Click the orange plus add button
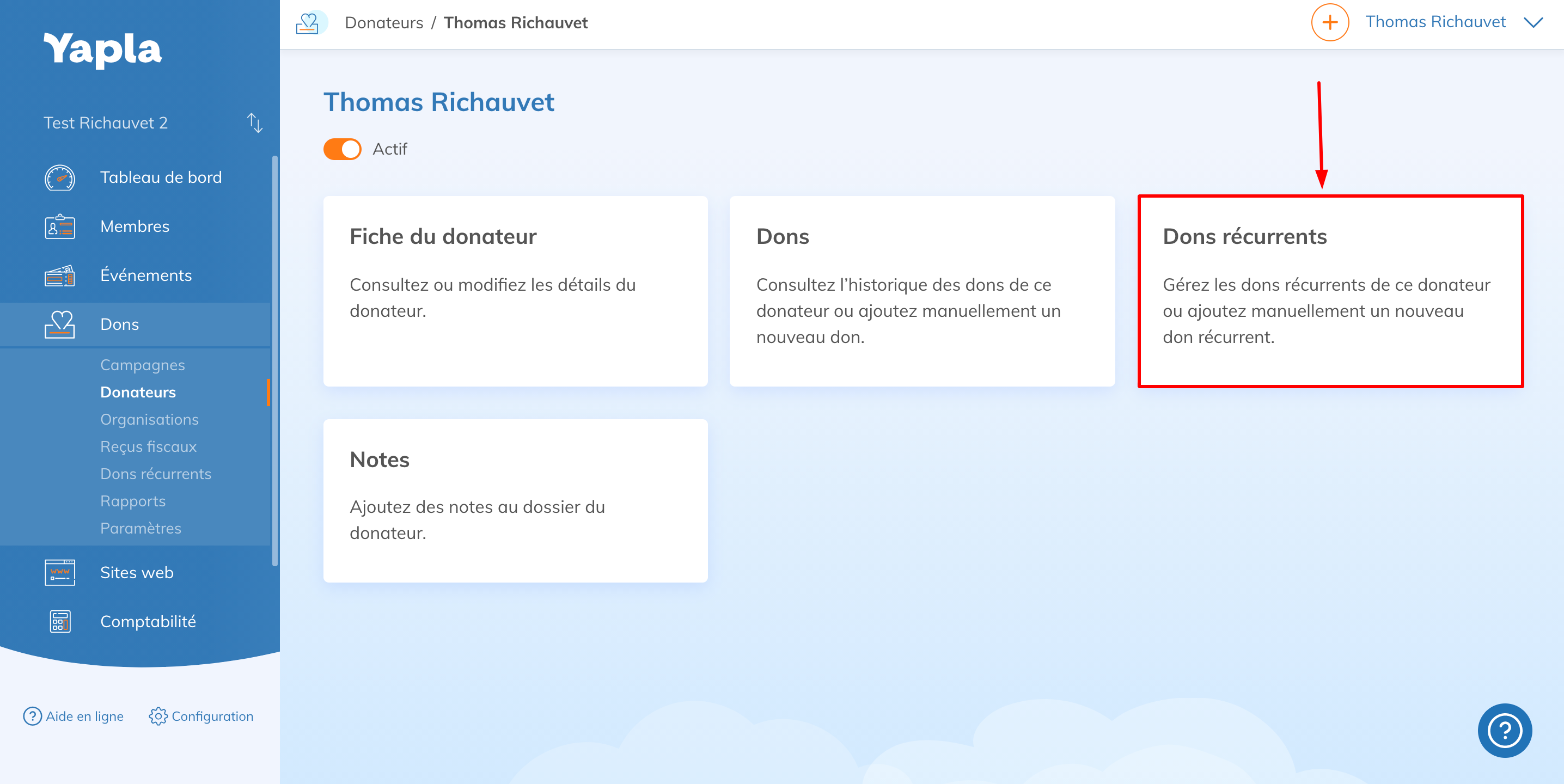The width and height of the screenshot is (1564, 784). click(1330, 23)
